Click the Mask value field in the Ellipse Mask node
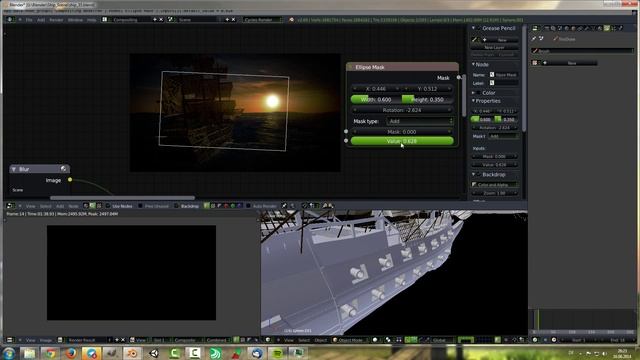 tap(402, 132)
